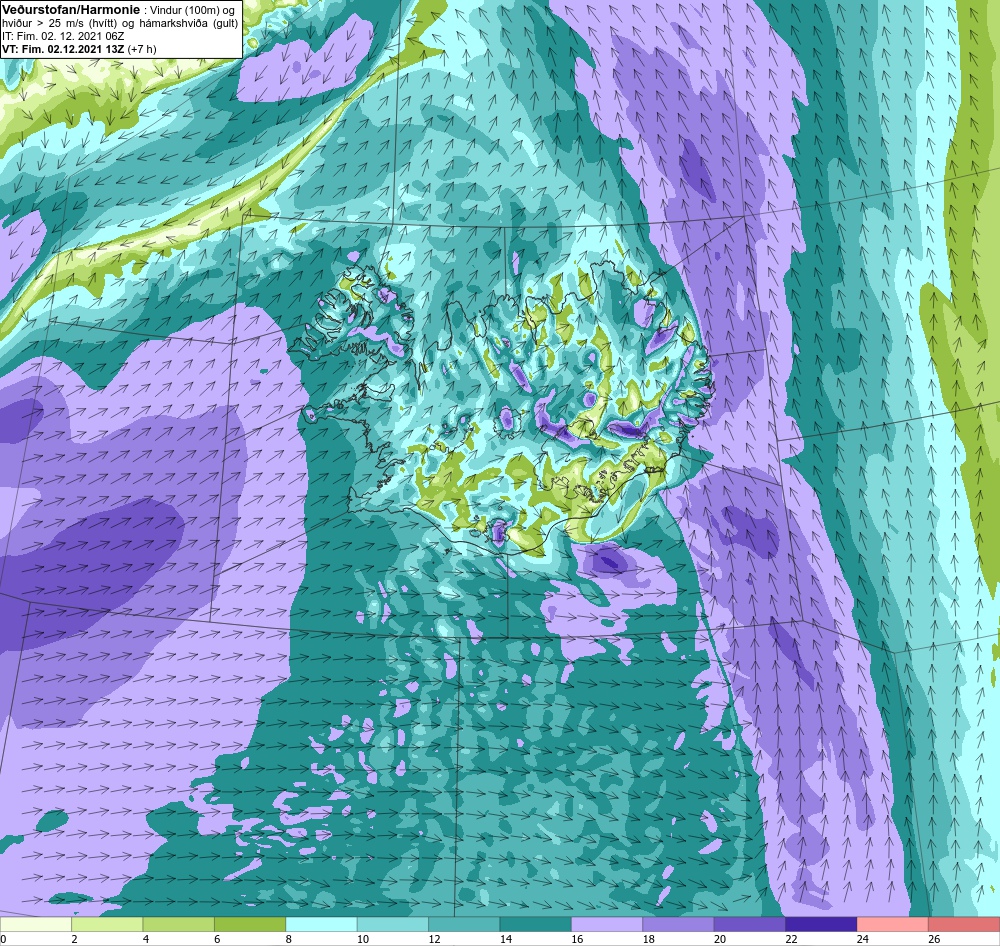
Task: Click the '(+7 h)' forecast offset text
Action: pos(142,49)
